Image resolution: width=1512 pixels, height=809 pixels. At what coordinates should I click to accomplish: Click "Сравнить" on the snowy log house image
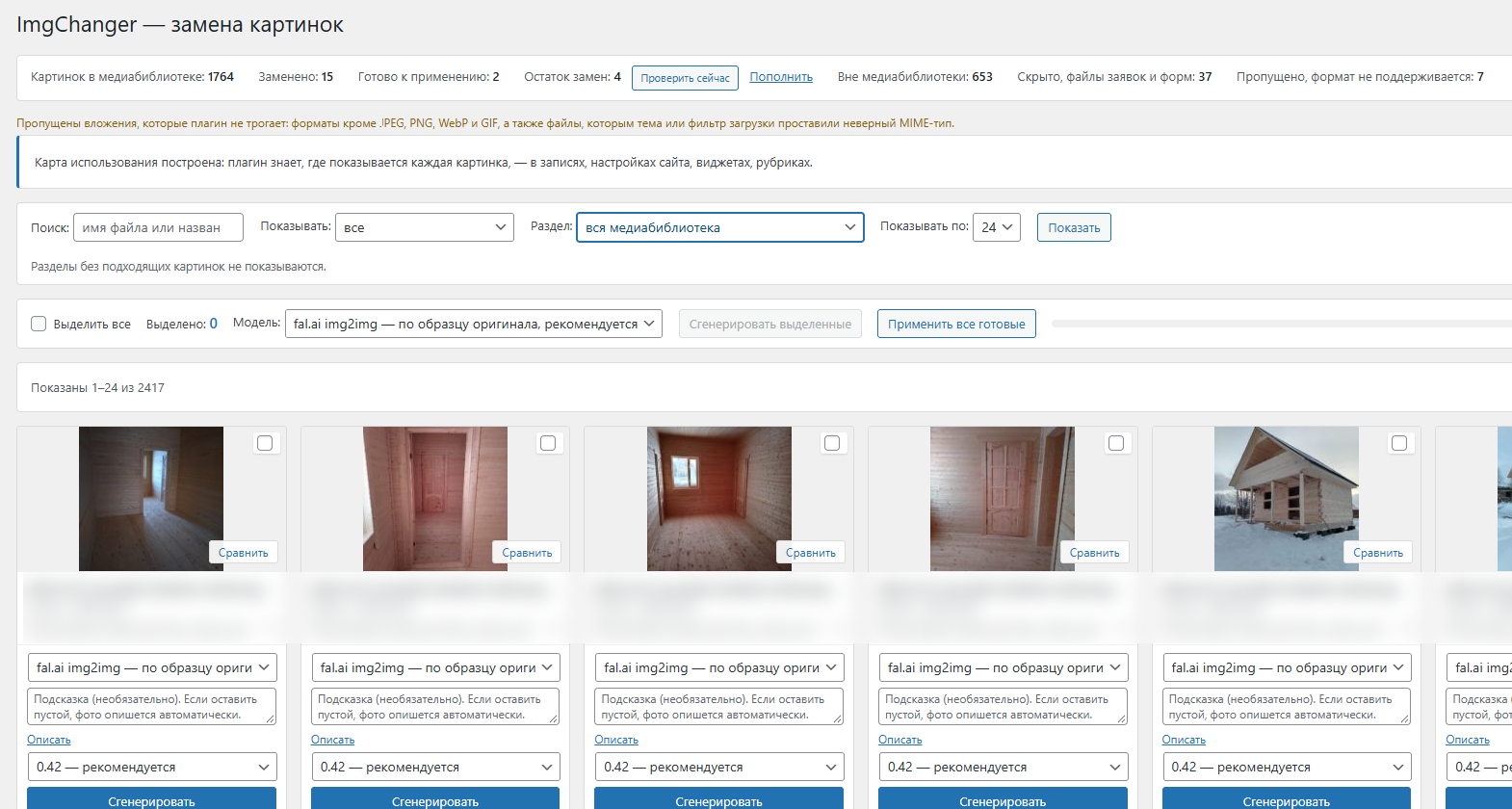coord(1378,553)
